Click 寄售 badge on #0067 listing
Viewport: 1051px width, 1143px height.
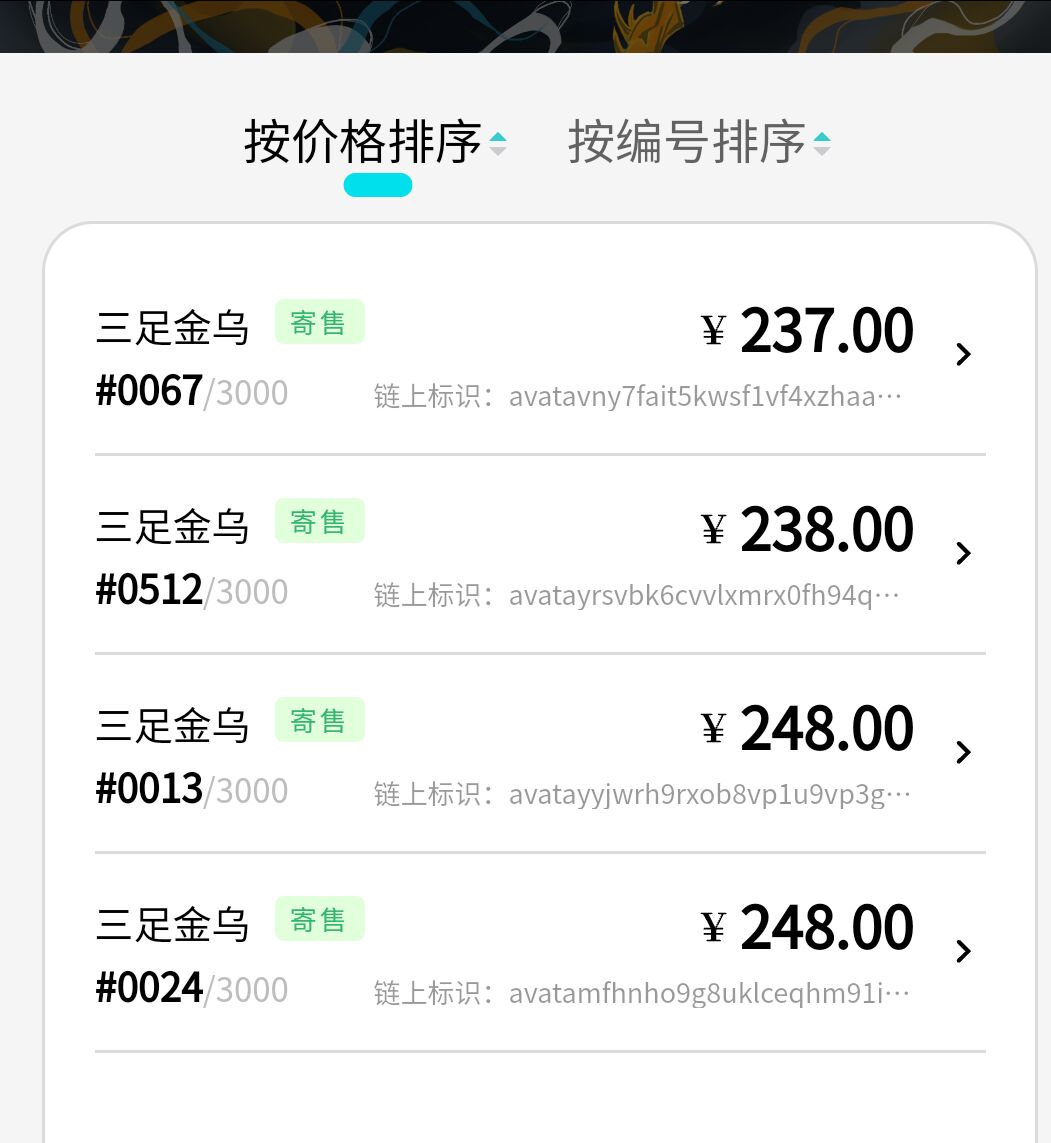pos(319,323)
